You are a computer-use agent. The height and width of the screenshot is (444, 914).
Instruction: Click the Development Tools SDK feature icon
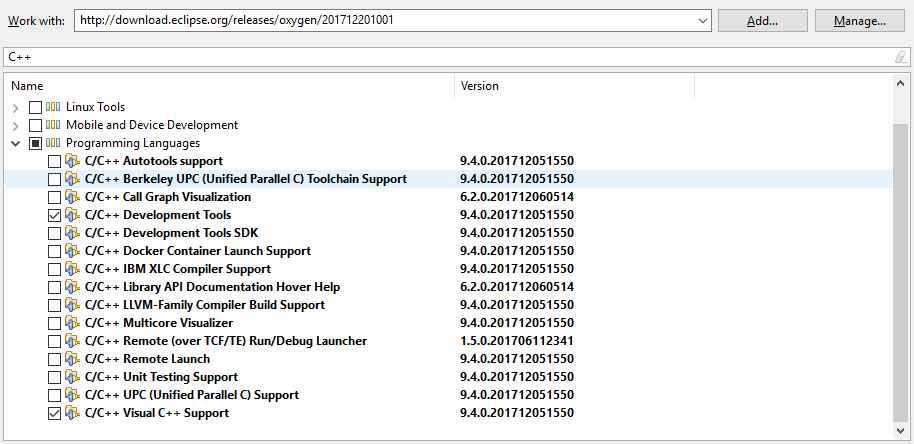click(x=72, y=234)
